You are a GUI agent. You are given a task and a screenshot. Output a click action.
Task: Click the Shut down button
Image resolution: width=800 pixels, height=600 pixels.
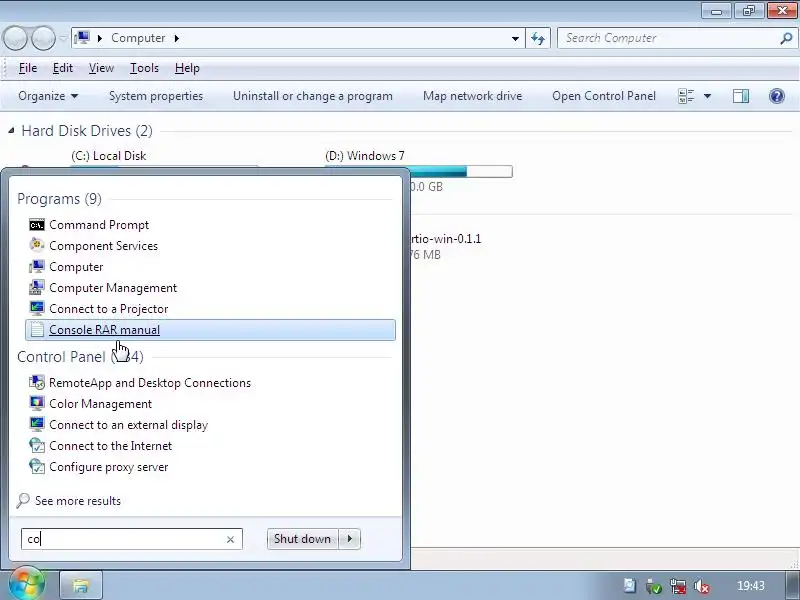[x=302, y=539]
